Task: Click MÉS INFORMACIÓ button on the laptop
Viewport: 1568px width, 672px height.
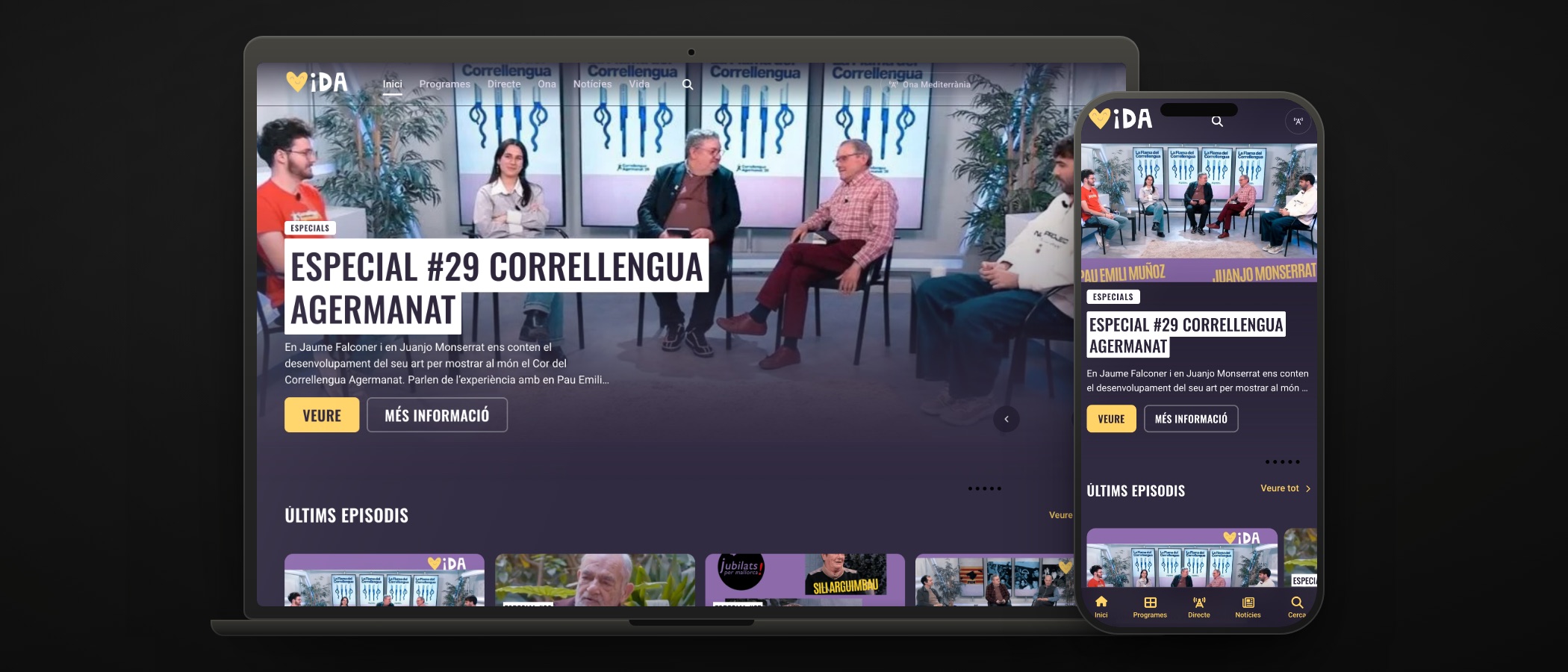Action: click(437, 415)
